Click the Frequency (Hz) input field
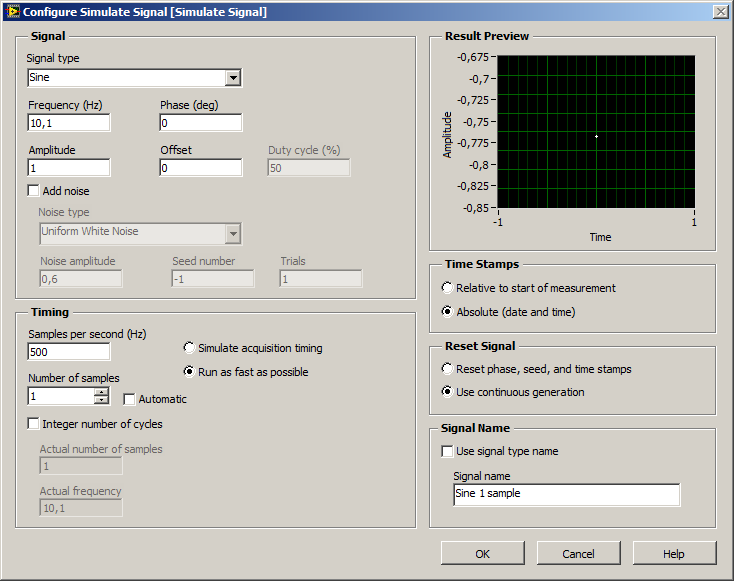Screen dimensions: 734x581 pos(69,123)
